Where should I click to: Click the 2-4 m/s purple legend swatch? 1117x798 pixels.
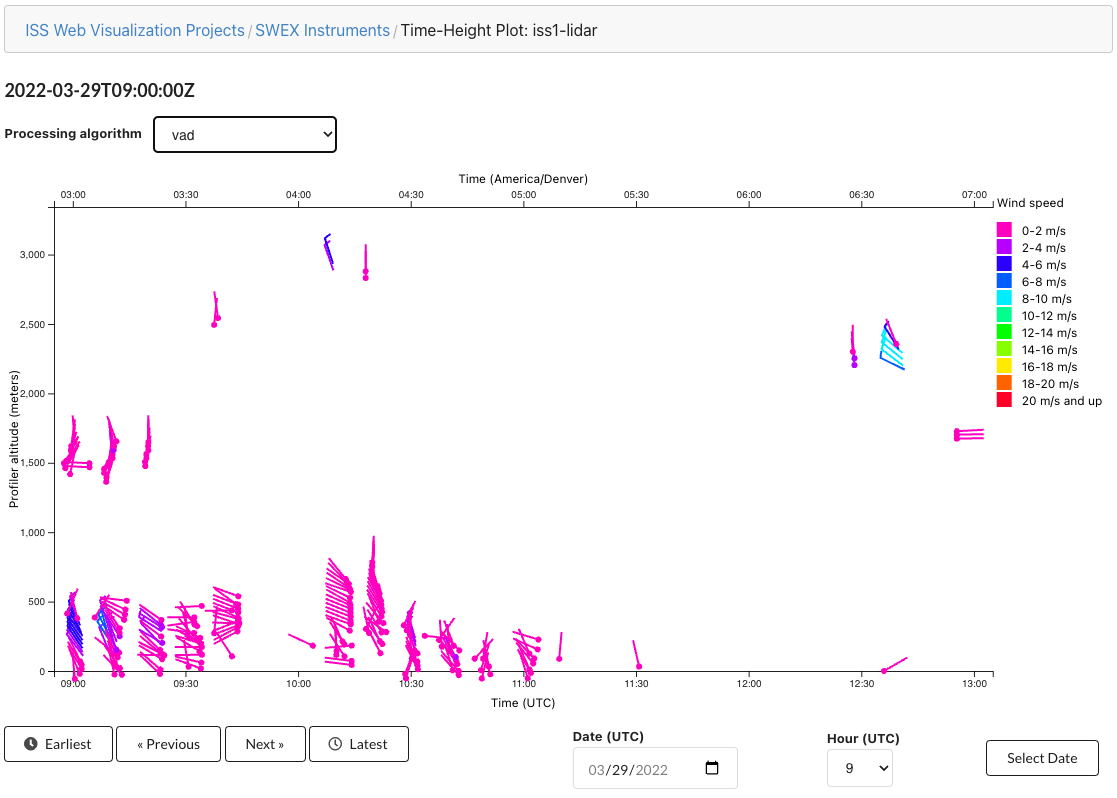(x=1004, y=247)
